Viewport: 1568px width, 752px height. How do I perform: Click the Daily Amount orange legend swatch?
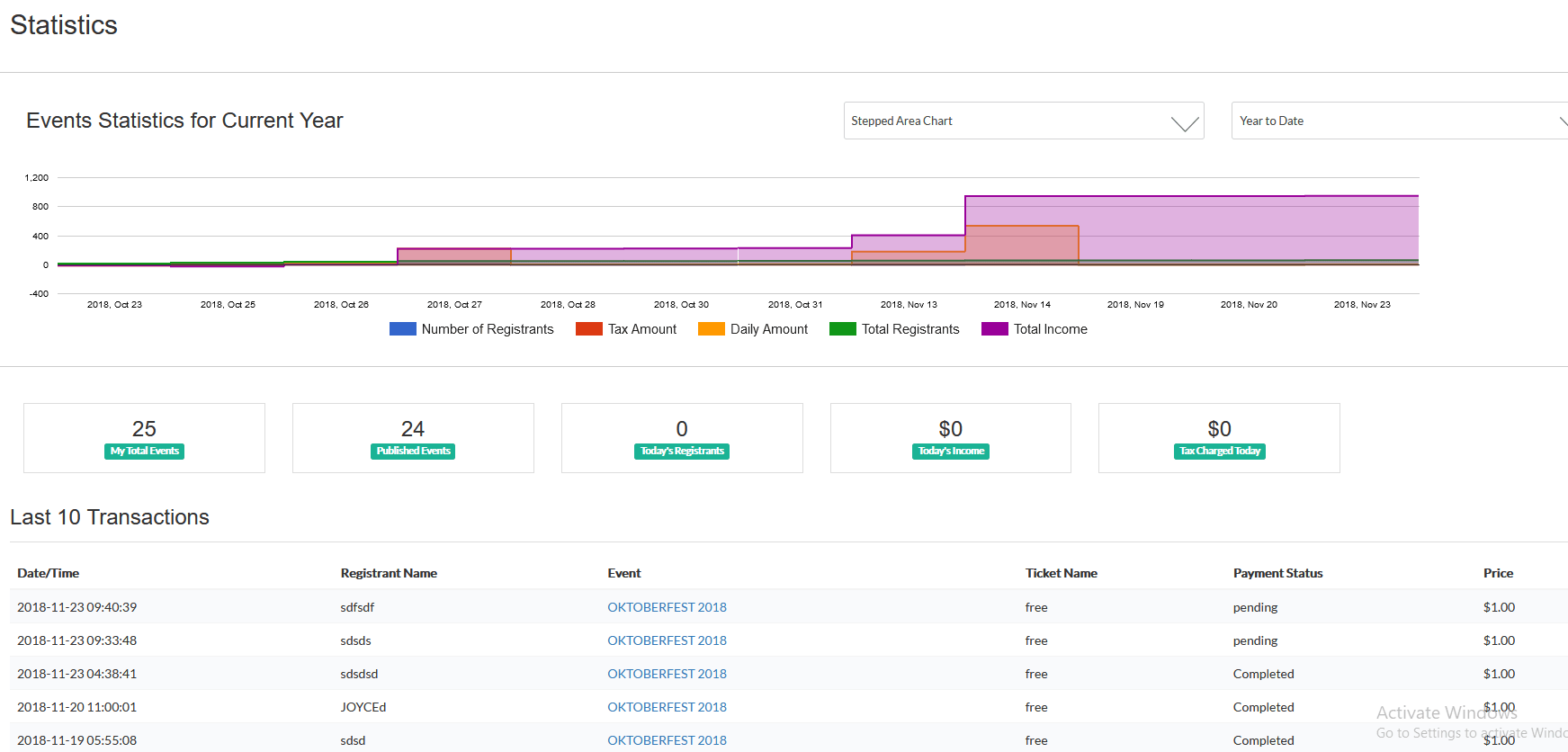712,329
